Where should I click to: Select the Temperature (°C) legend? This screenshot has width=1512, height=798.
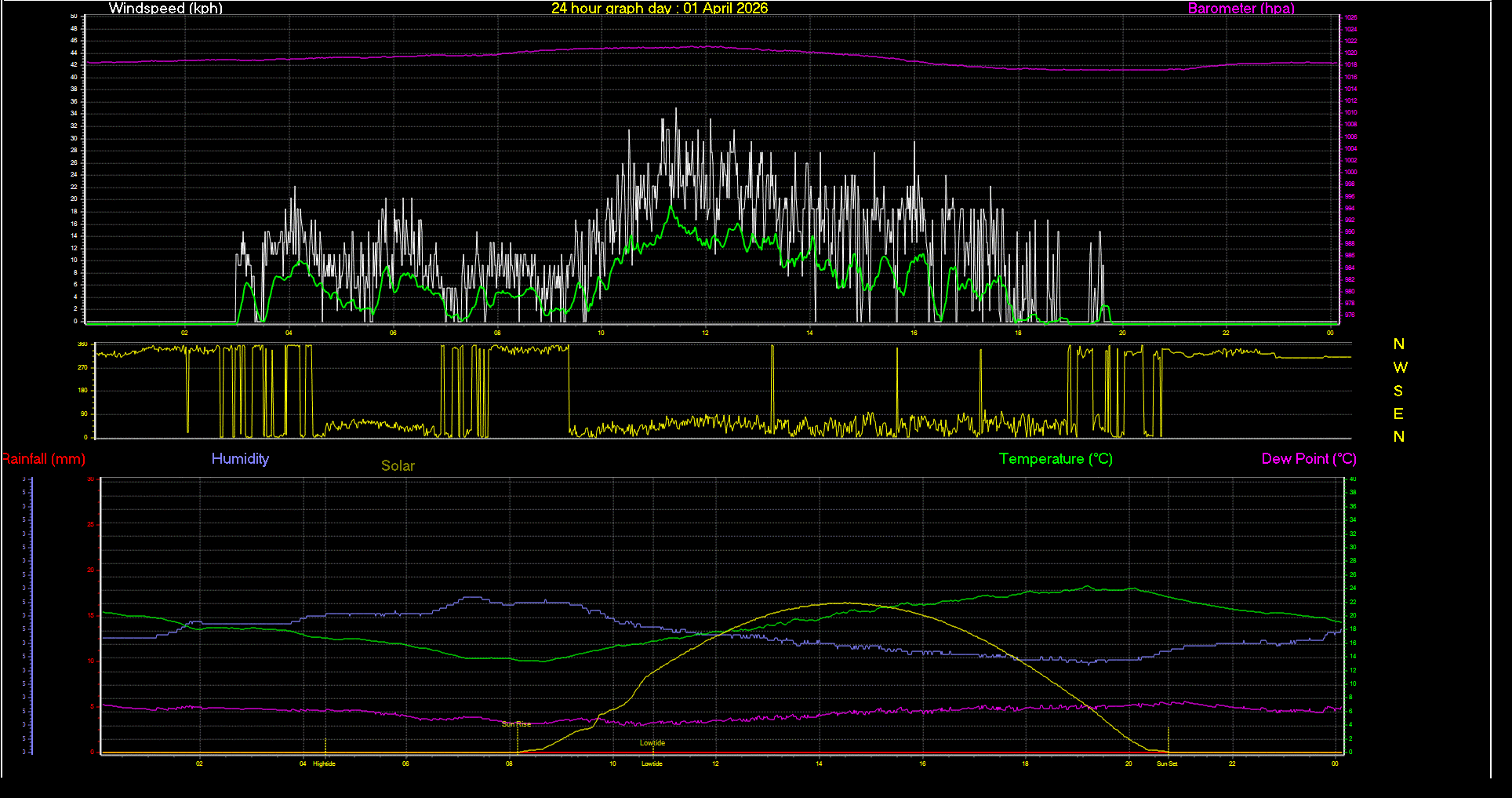pyautogui.click(x=1056, y=459)
